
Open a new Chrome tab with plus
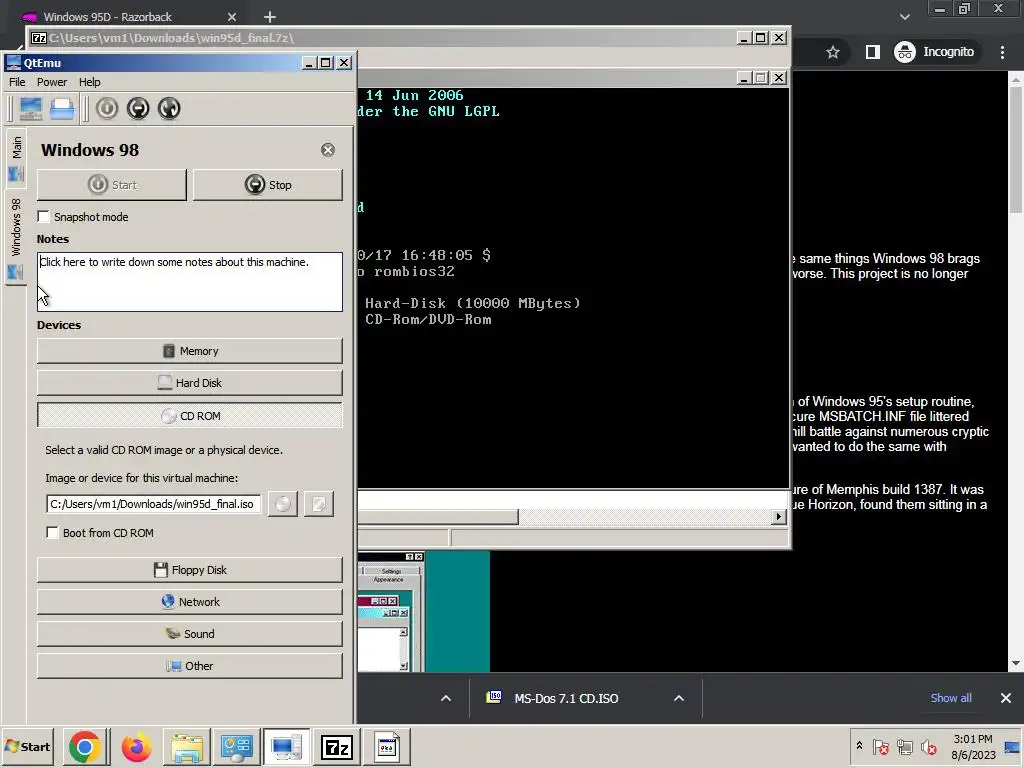tap(270, 17)
